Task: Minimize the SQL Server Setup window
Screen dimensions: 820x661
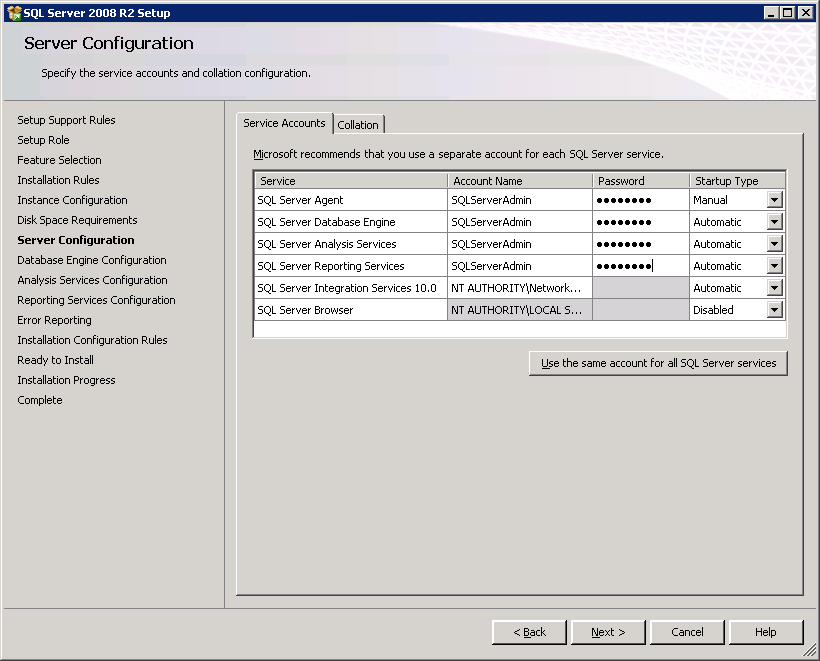Action: click(771, 13)
